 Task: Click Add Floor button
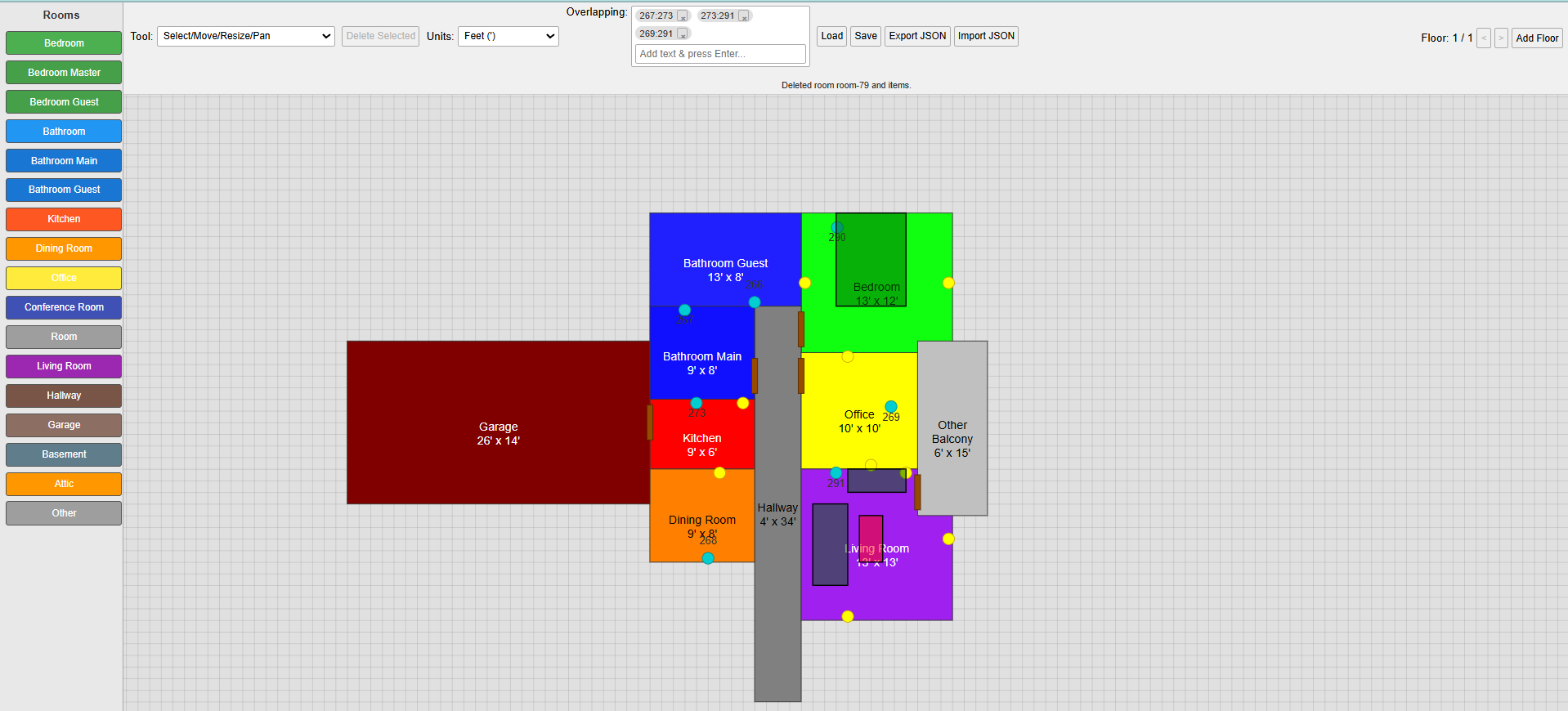1537,38
